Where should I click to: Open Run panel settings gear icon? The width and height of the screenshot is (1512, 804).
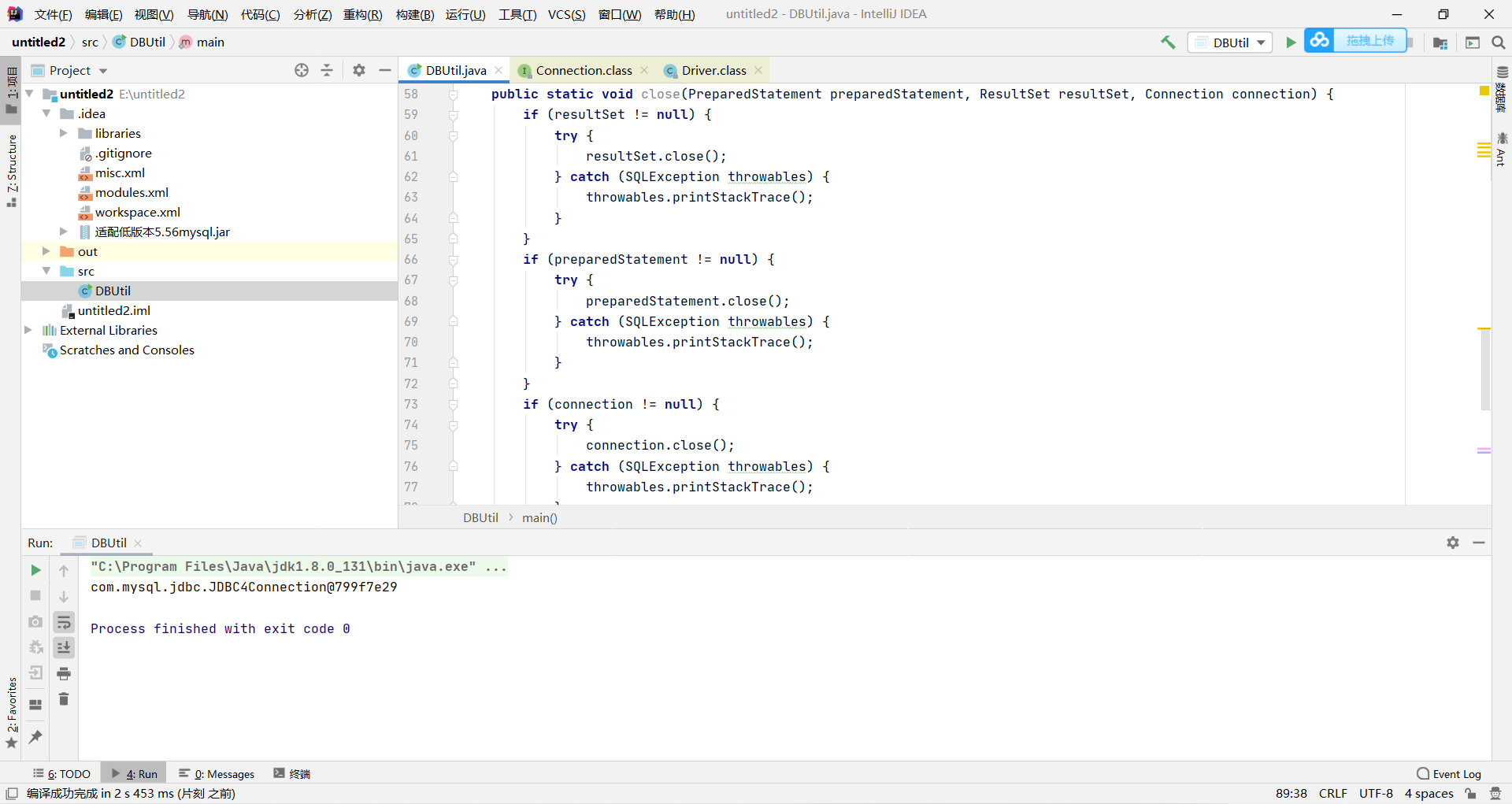click(x=1453, y=543)
